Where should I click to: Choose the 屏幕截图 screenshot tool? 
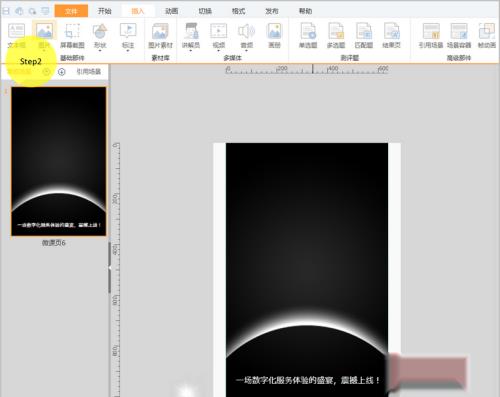(72, 35)
